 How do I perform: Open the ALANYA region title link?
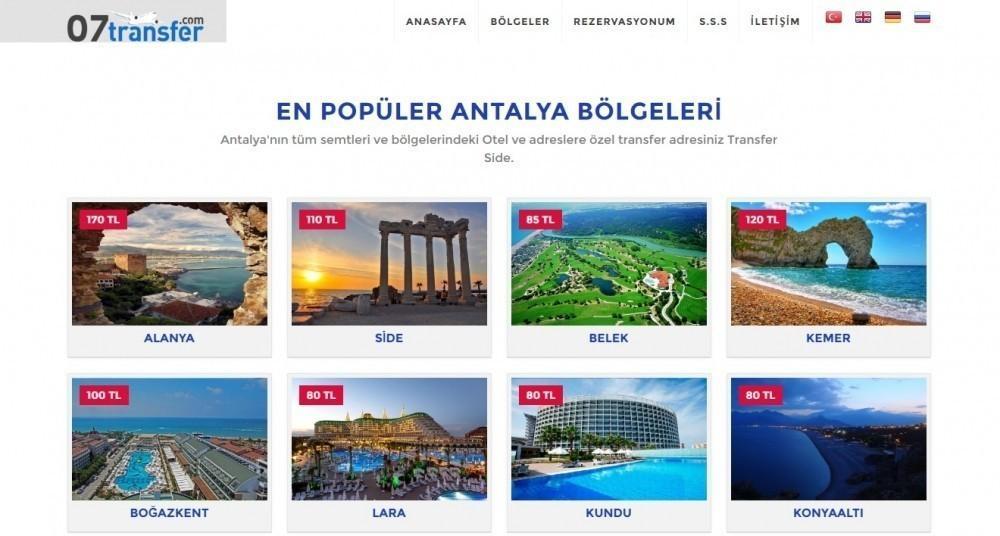169,338
